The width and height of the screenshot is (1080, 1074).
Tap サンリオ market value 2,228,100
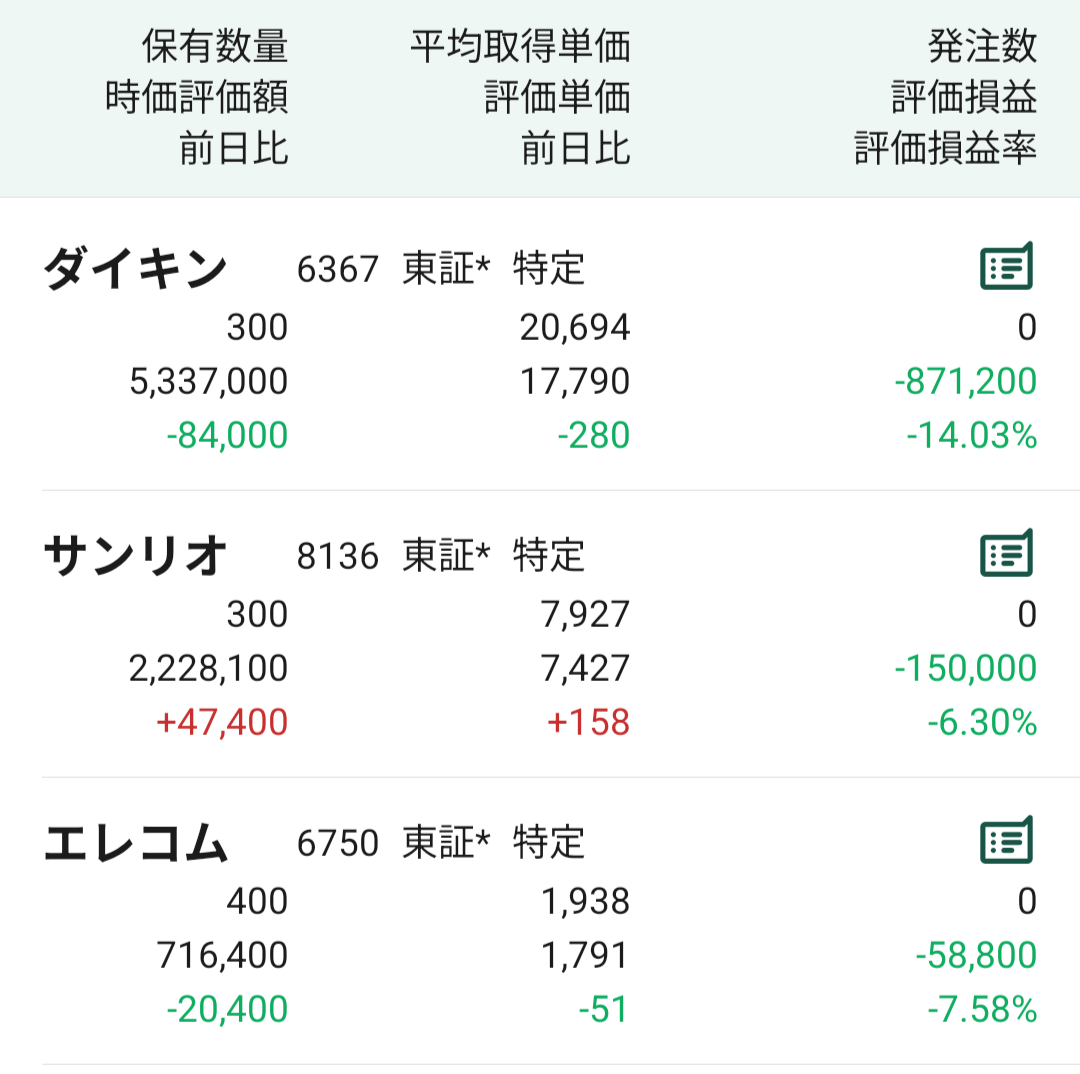[208, 668]
